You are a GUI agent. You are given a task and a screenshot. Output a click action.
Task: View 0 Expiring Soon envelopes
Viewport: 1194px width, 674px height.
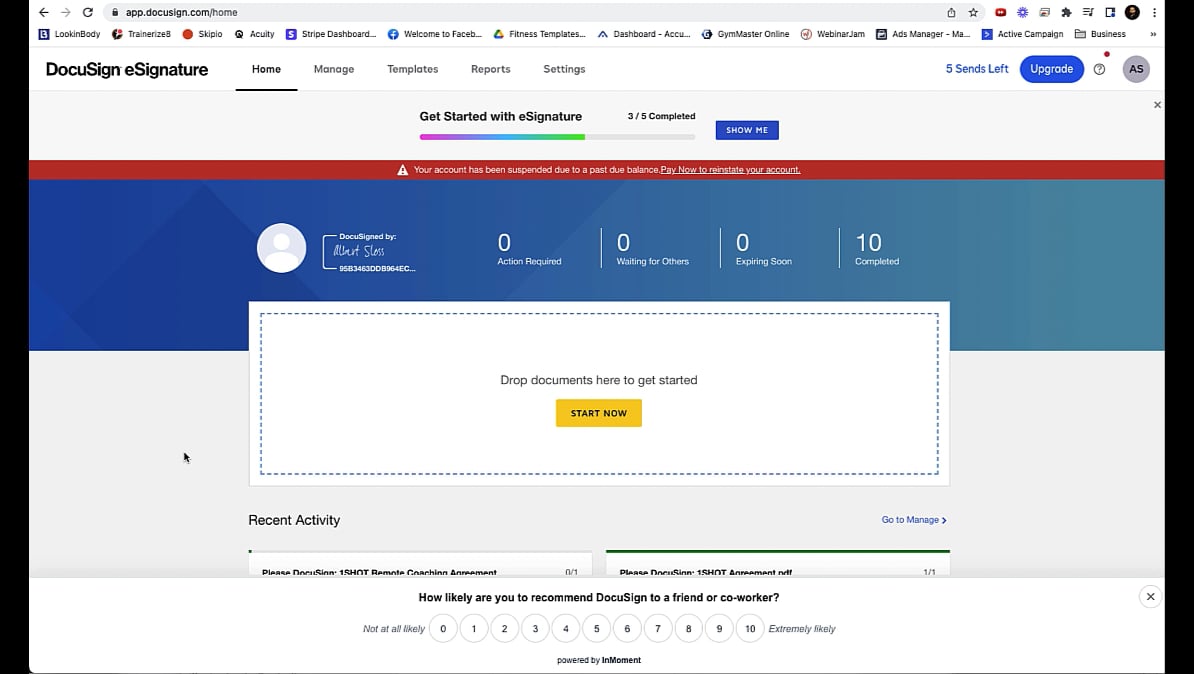(x=764, y=248)
